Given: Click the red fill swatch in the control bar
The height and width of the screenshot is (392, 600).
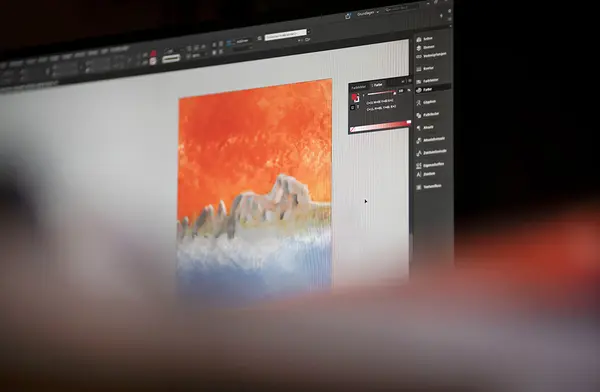Looking at the screenshot, I should click(x=153, y=54).
